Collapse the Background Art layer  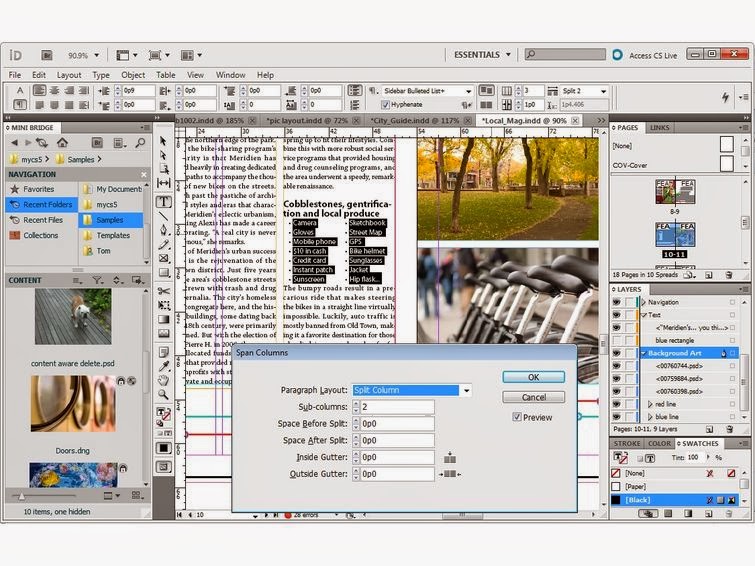point(644,353)
